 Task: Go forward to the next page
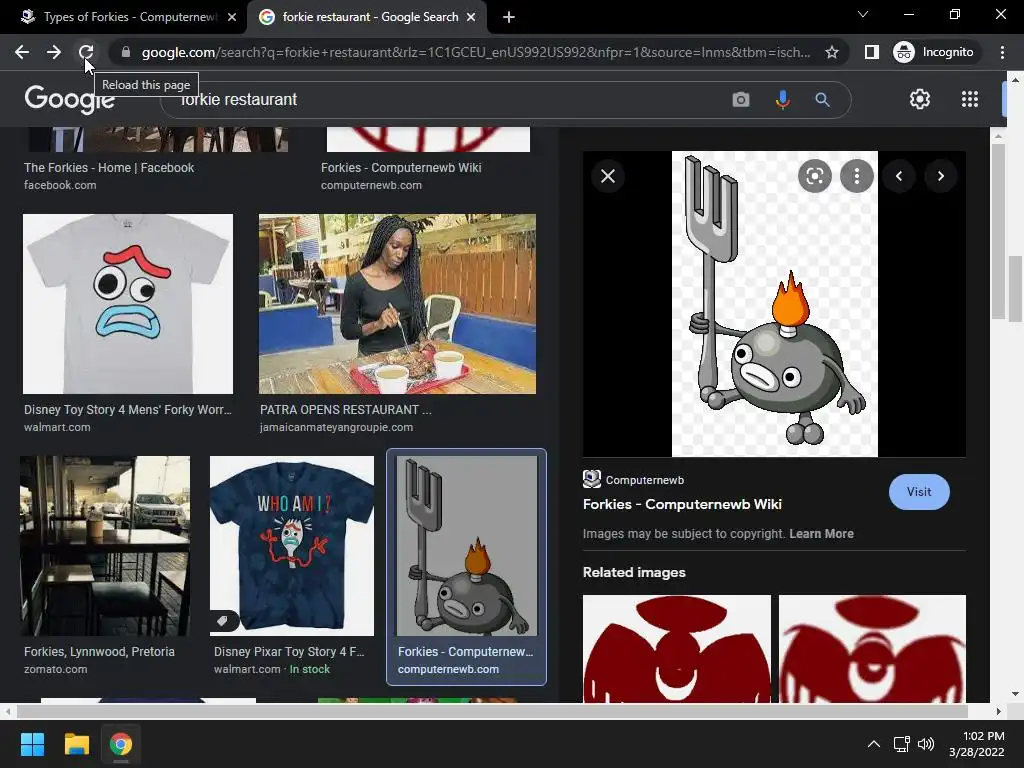tap(54, 52)
